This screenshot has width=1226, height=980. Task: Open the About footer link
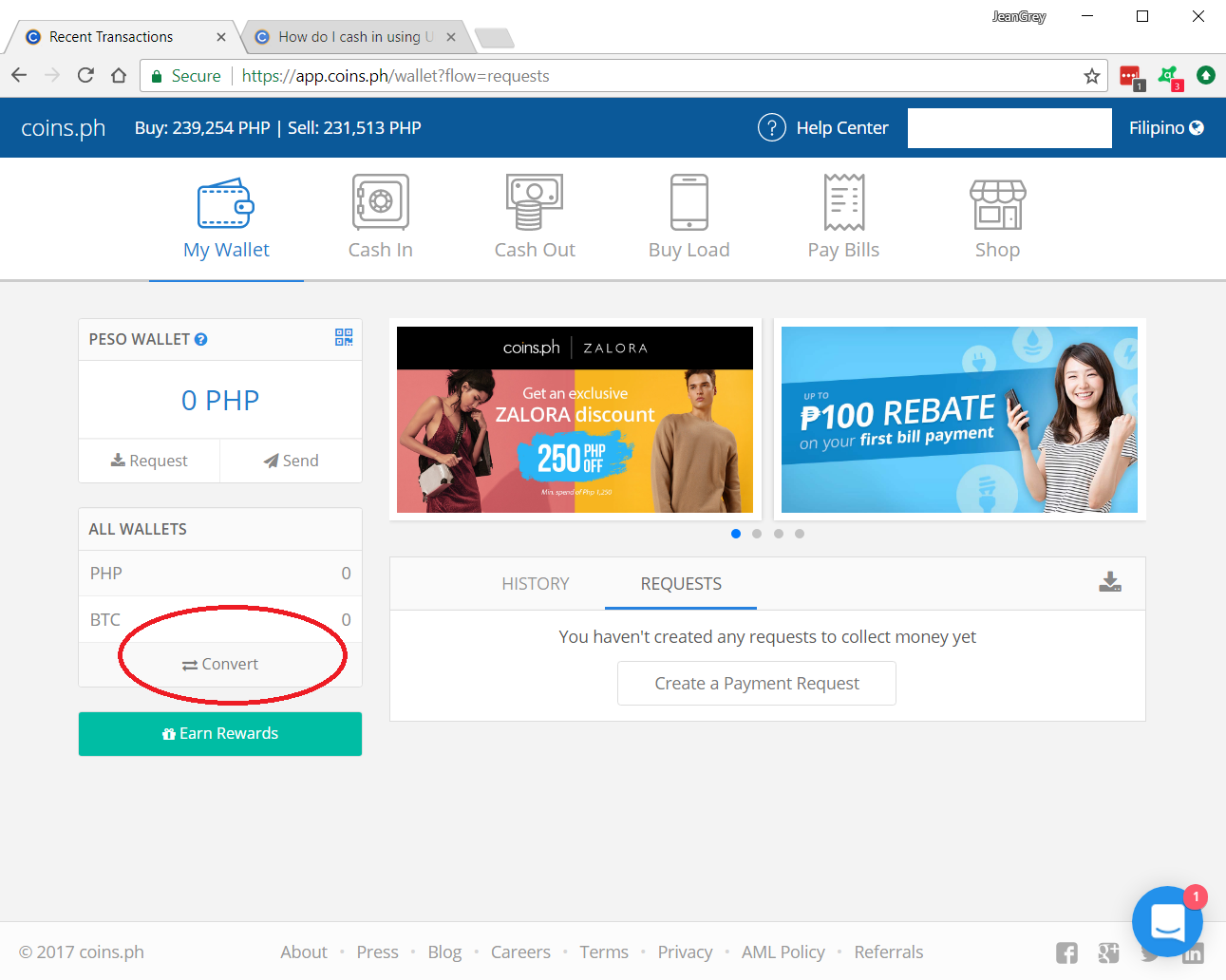[304, 952]
